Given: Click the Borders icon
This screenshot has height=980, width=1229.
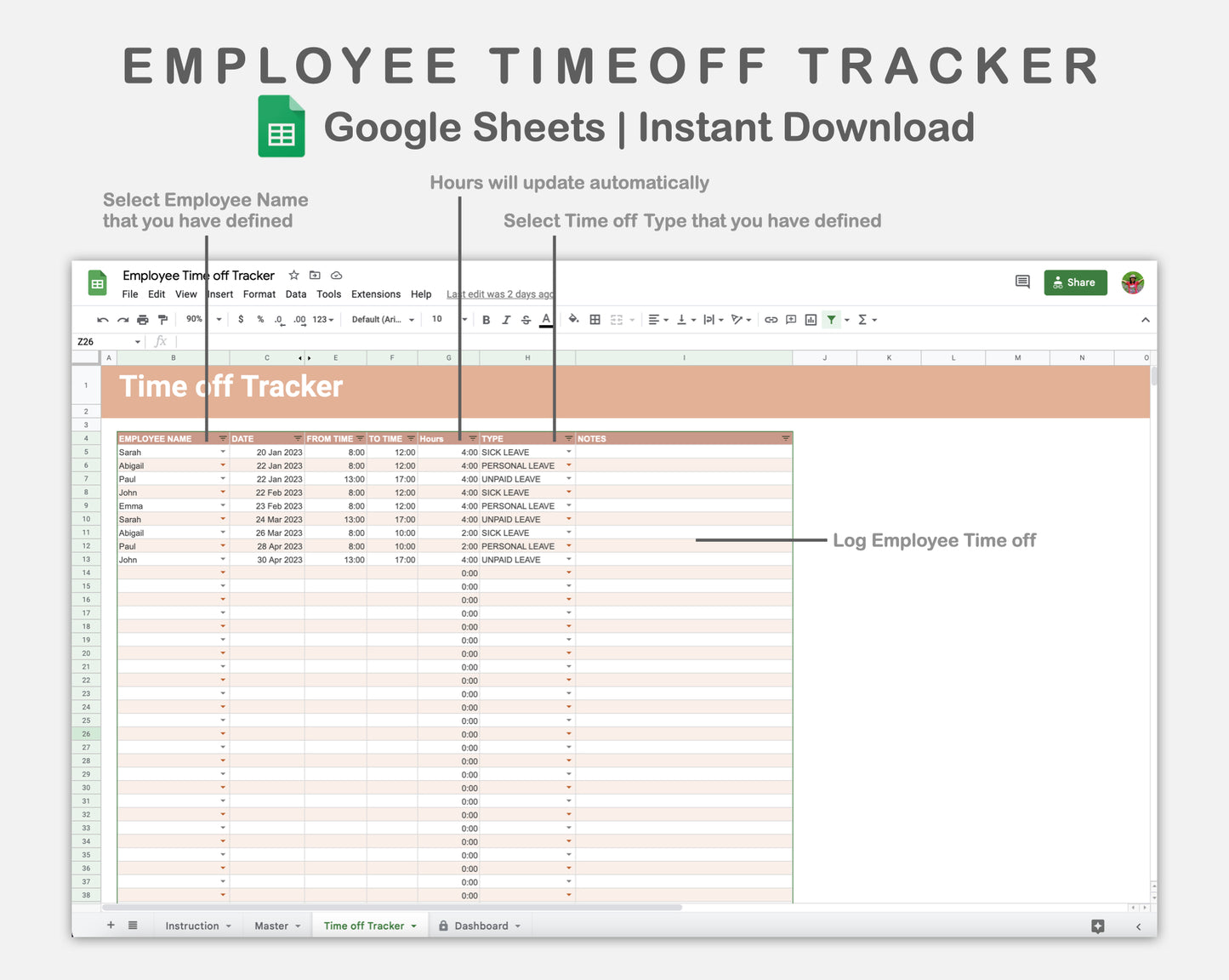Looking at the screenshot, I should (x=595, y=319).
